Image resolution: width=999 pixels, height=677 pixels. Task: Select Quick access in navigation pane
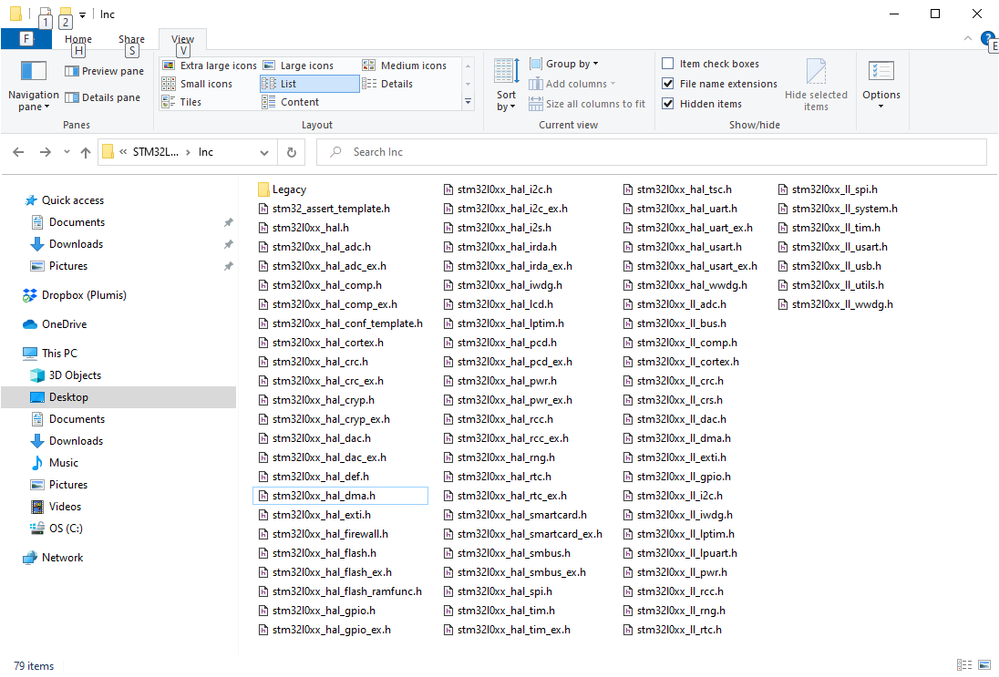pyautogui.click(x=72, y=200)
